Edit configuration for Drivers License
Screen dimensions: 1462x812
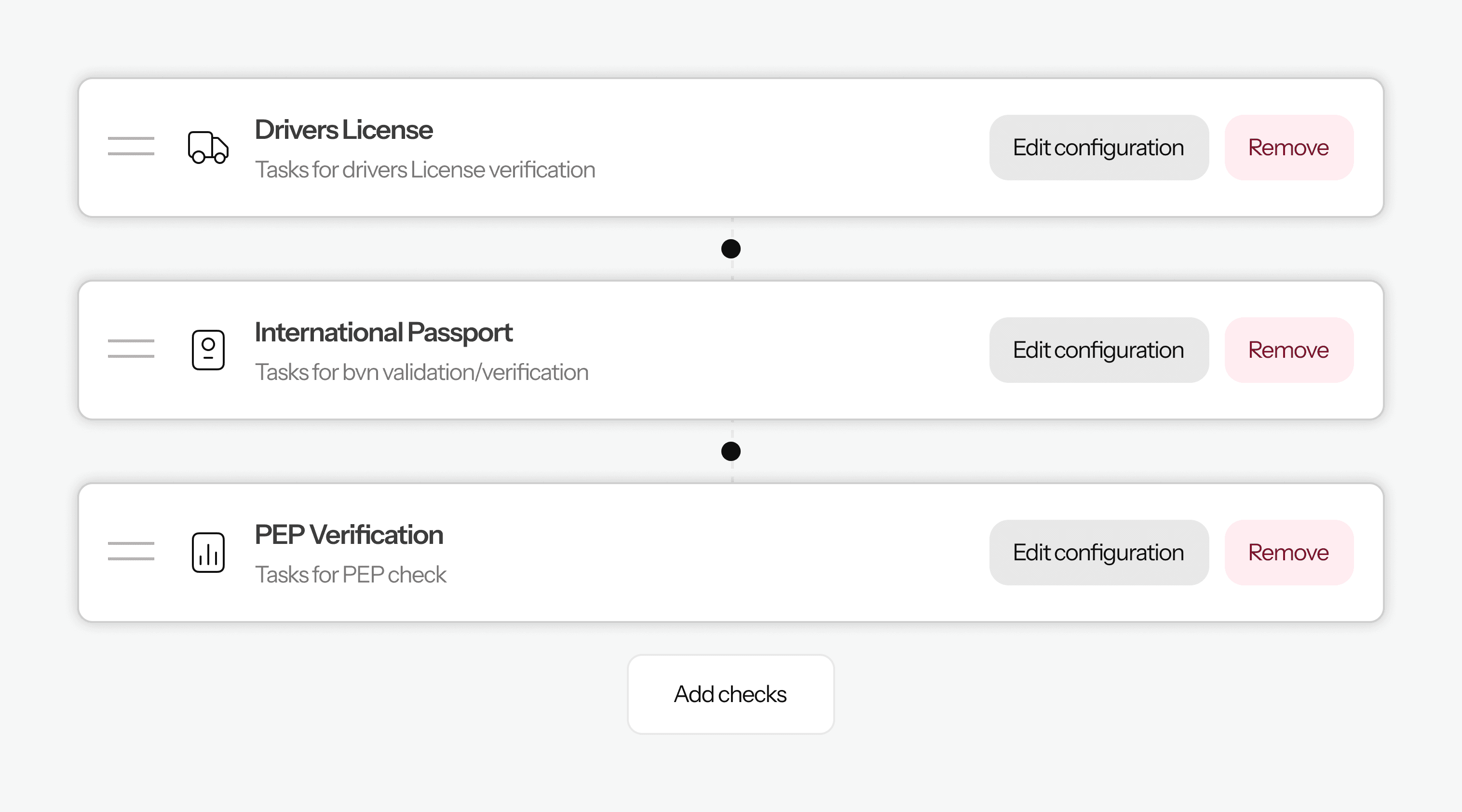coord(1098,148)
